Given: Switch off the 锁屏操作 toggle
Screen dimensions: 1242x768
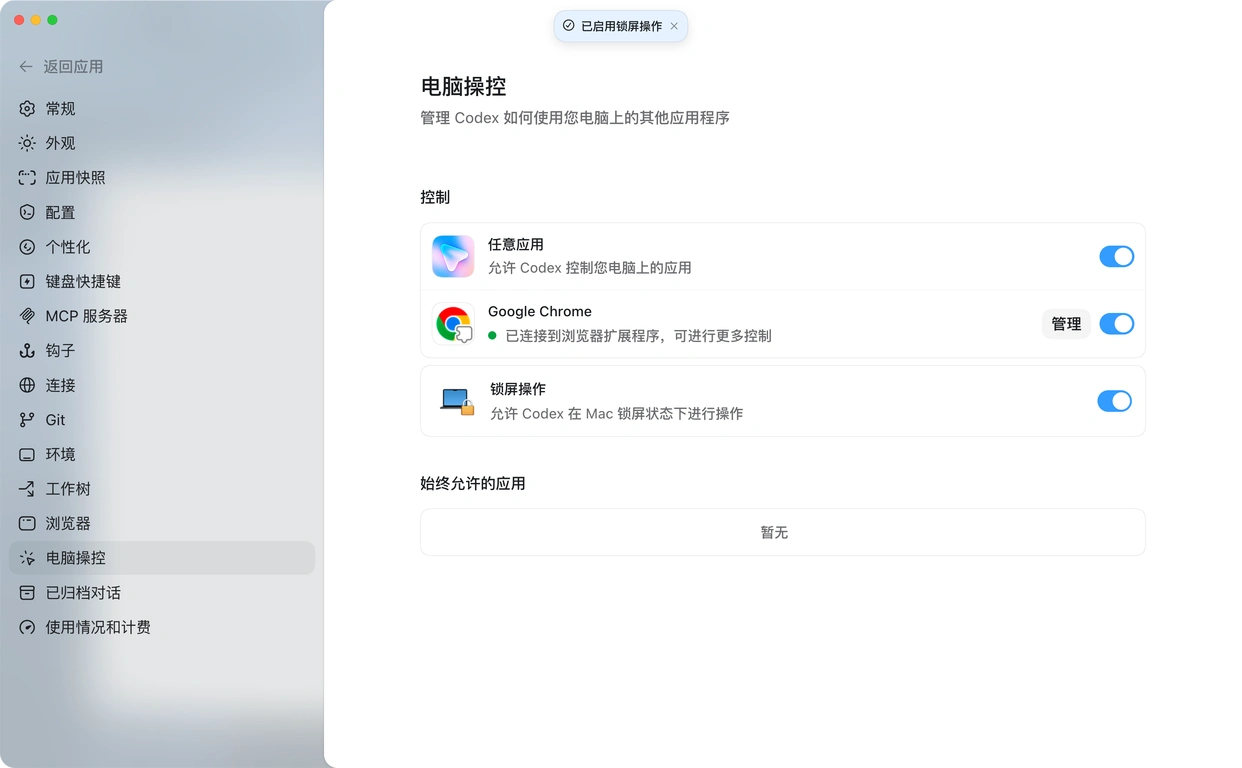Looking at the screenshot, I should [x=1114, y=401].
